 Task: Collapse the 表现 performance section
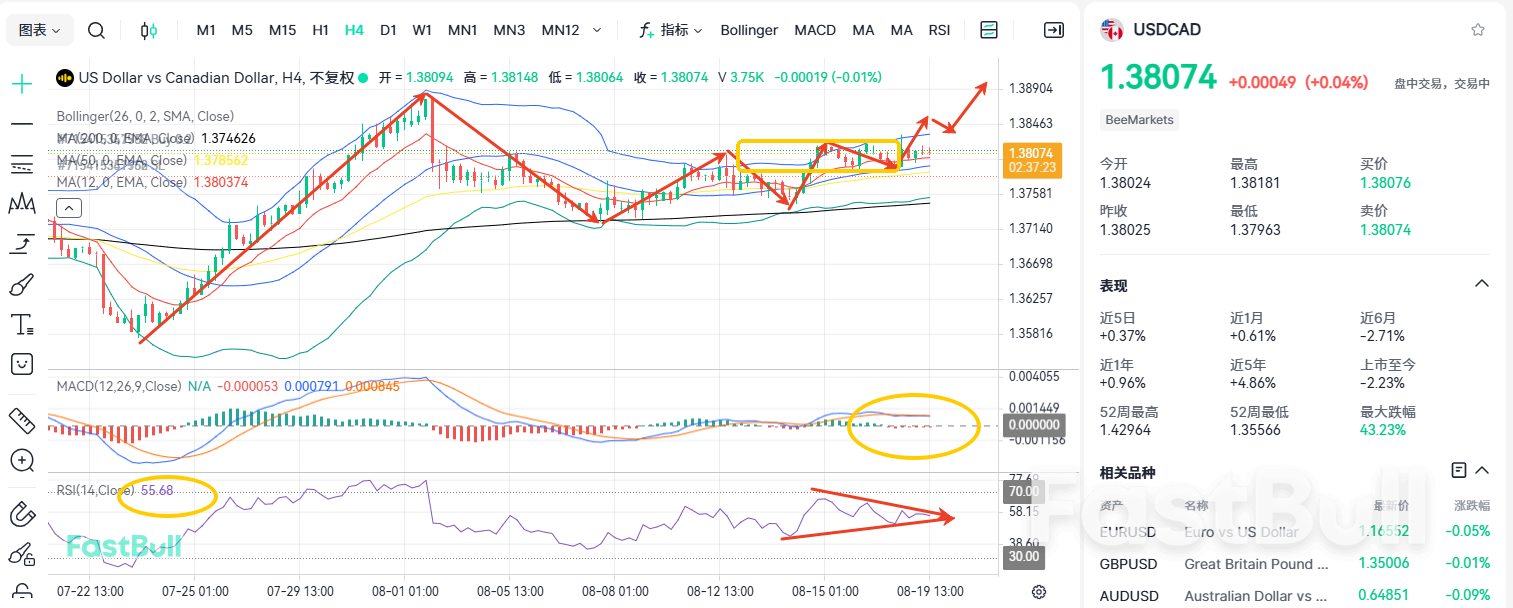1481,283
